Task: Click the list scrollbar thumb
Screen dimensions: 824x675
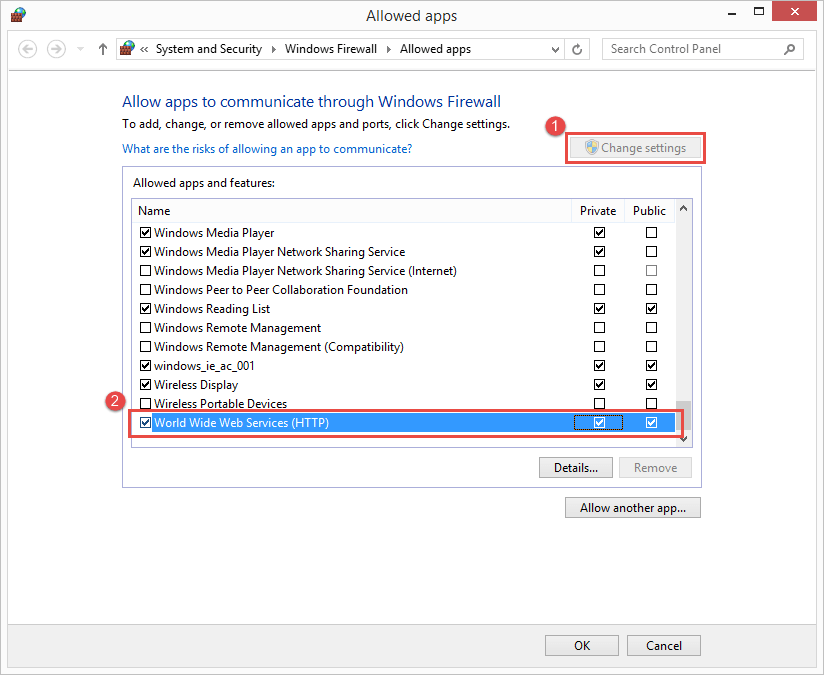Action: [x=683, y=415]
